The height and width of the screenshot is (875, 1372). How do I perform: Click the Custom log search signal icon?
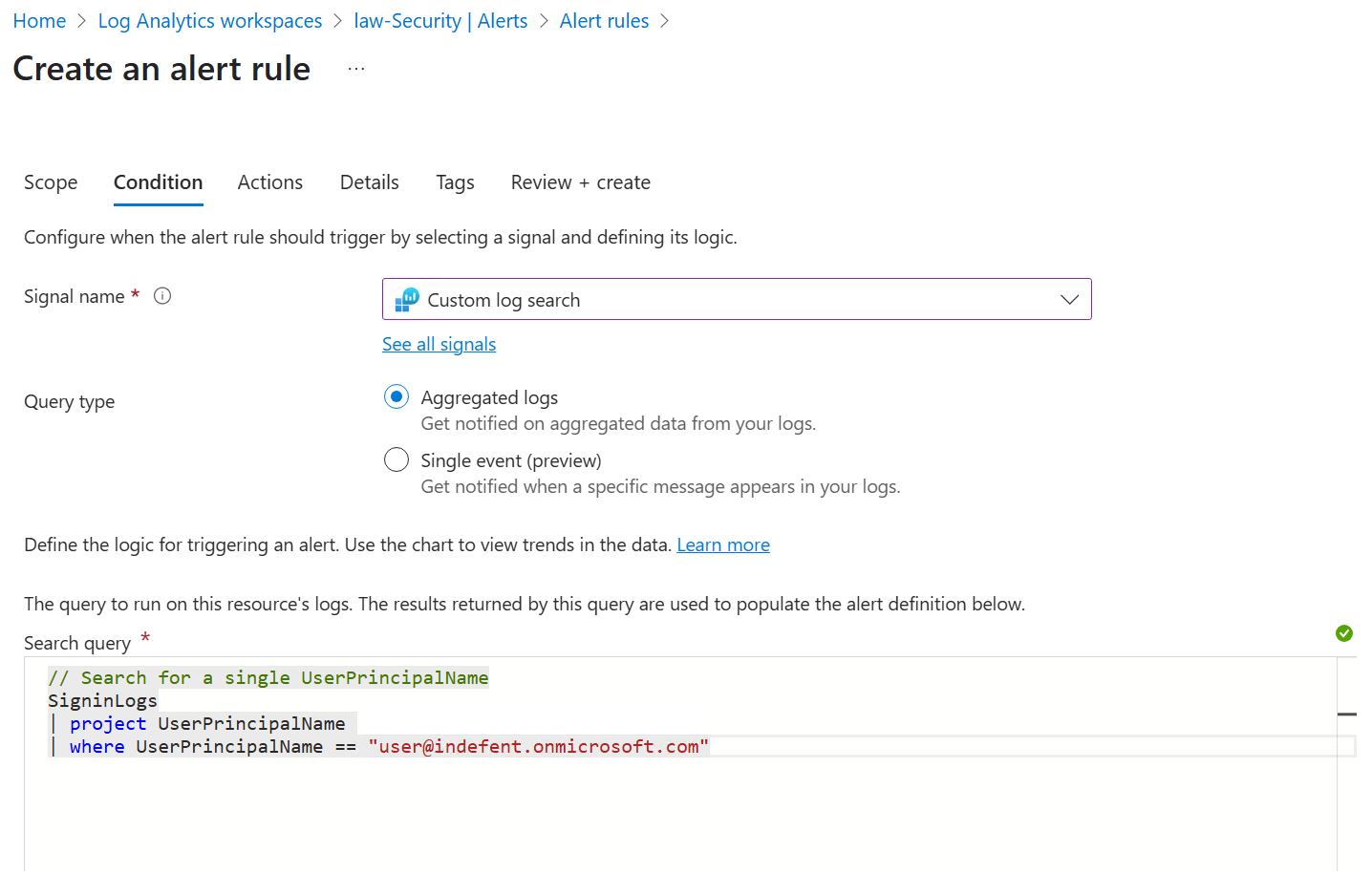coord(407,300)
